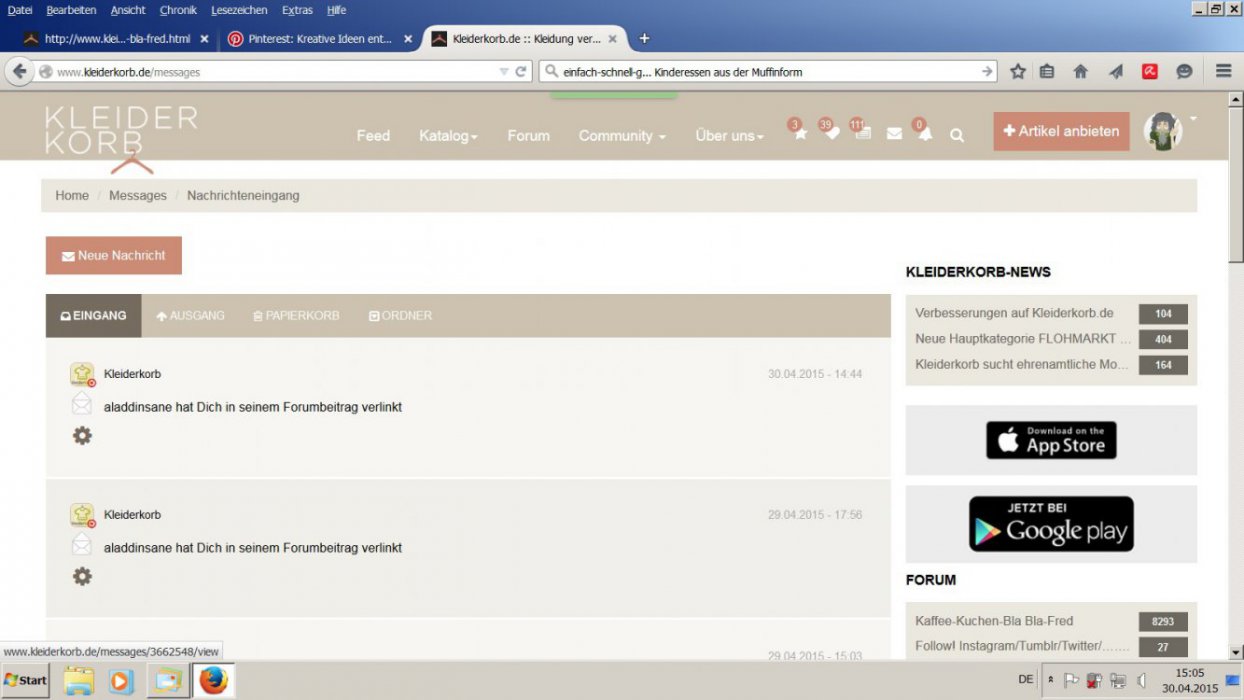Image resolution: width=1244 pixels, height=700 pixels.
Task: Expand the Katalog dropdown
Action: pos(448,136)
